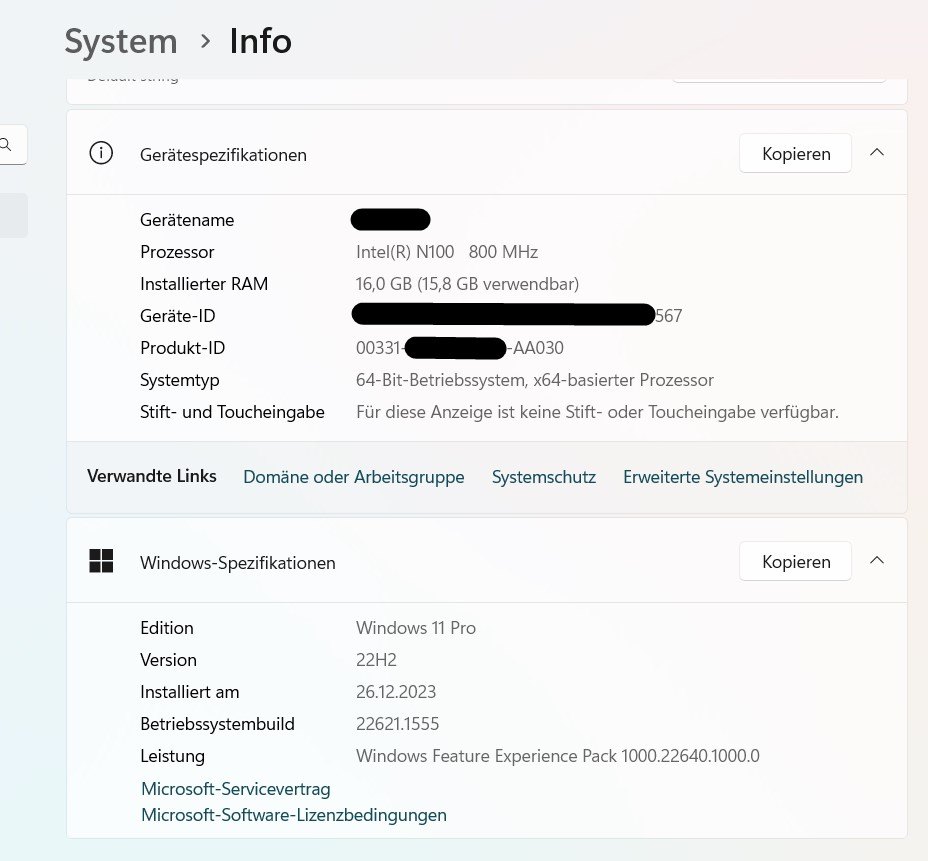Viewport: 928px width, 861px height.
Task: Click the info icon beside Gerätespezifikationen
Action: click(101, 153)
